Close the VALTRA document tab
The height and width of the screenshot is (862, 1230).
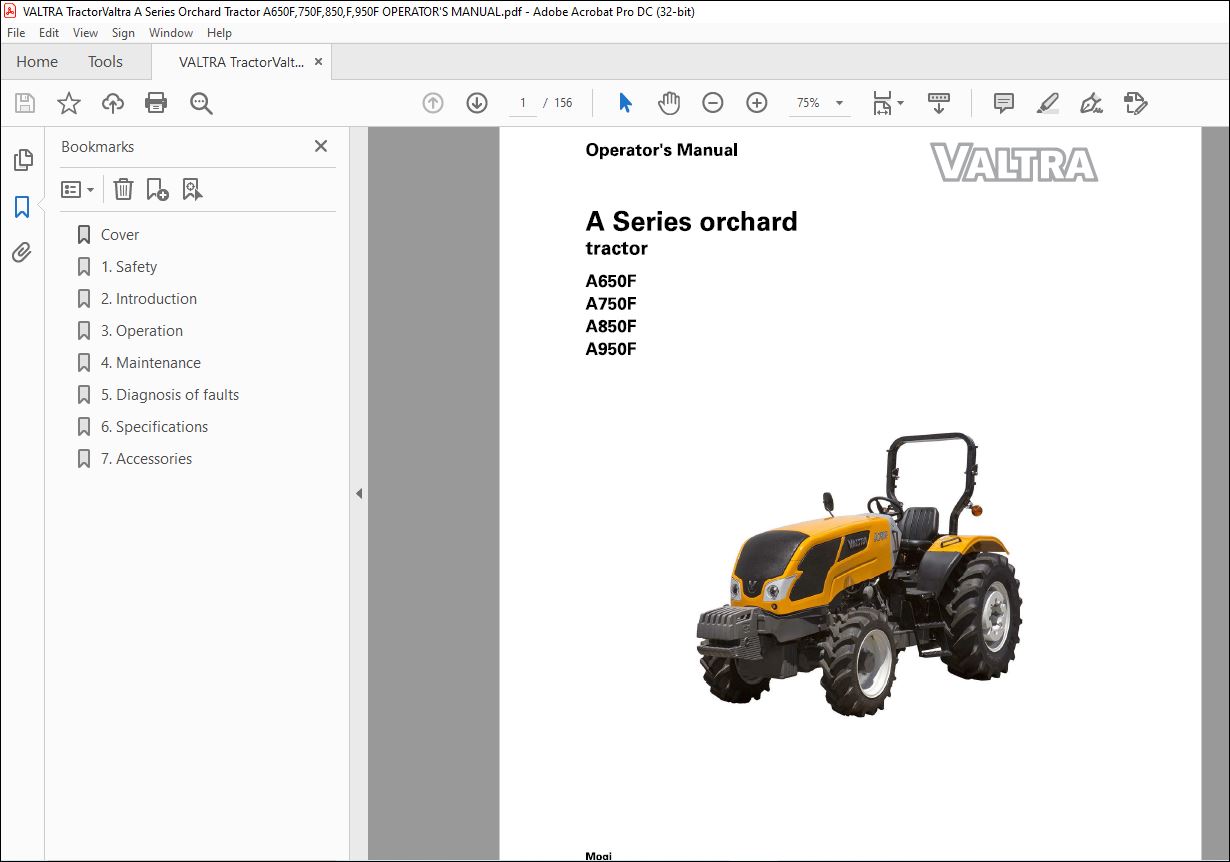pos(319,62)
